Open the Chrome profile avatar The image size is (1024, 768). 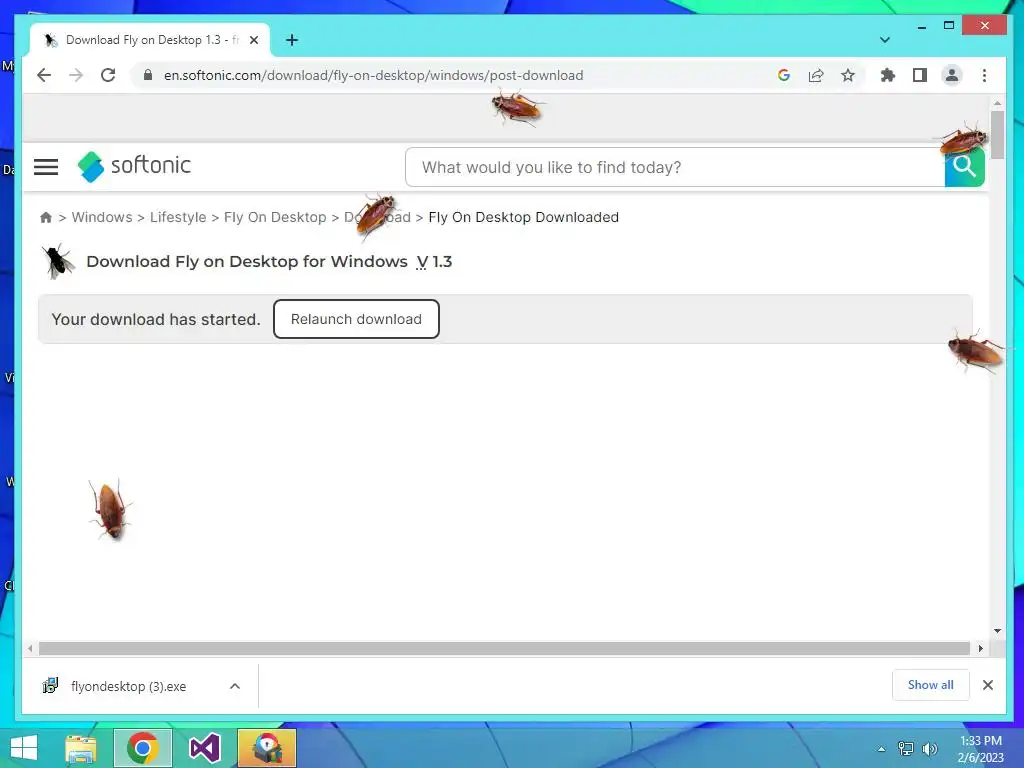tap(952, 75)
